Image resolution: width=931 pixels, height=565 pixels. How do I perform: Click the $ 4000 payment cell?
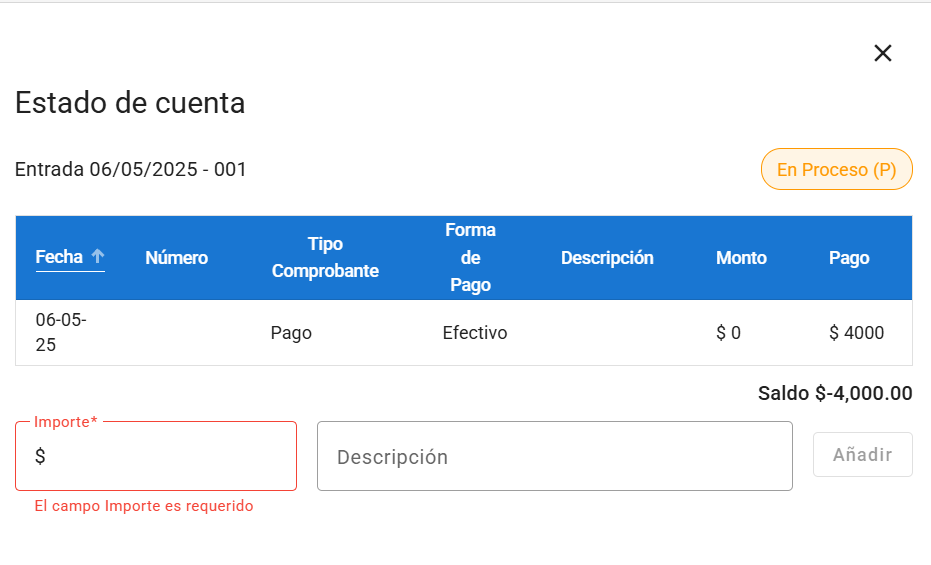point(856,332)
